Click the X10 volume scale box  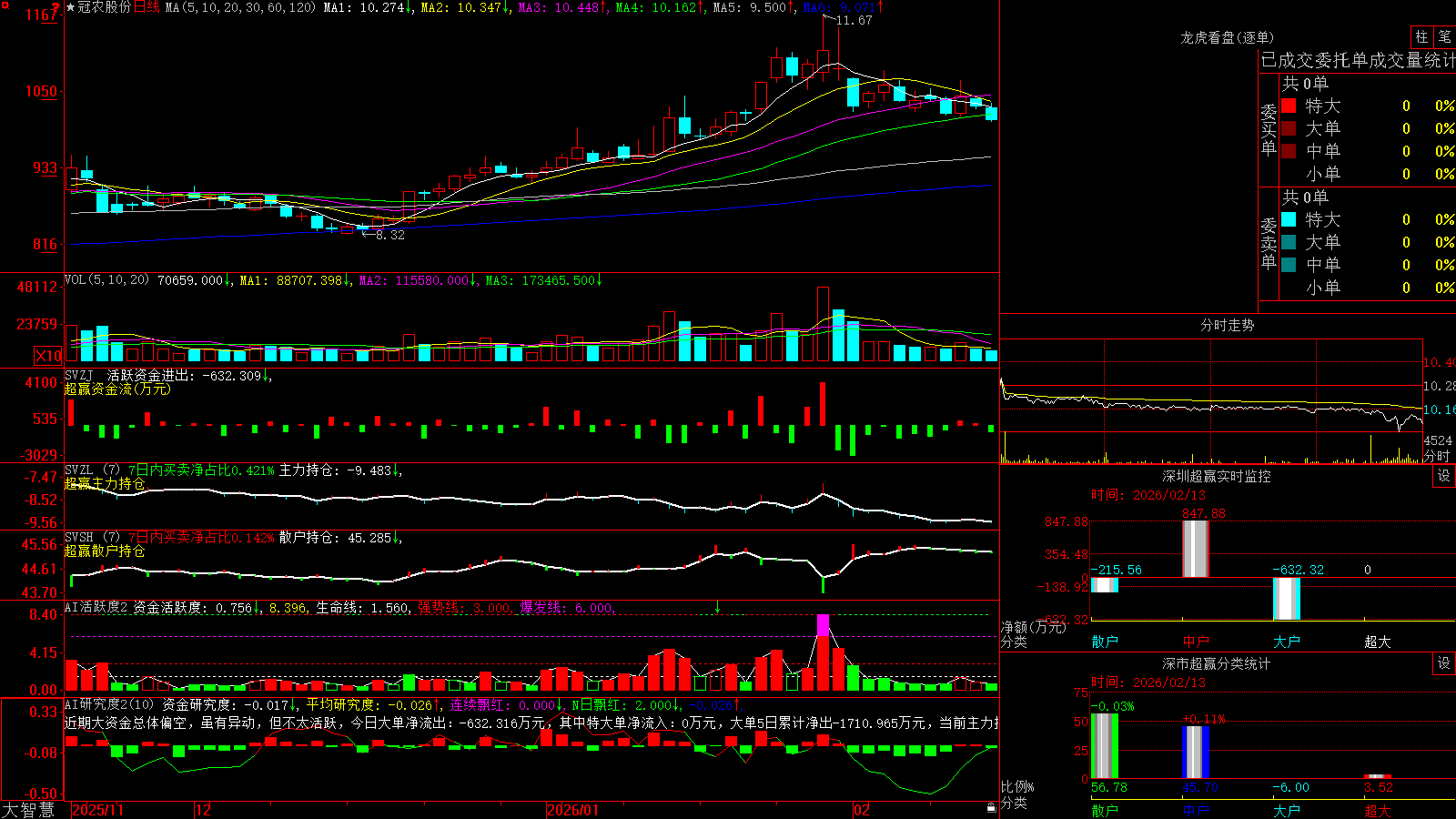coord(48,356)
